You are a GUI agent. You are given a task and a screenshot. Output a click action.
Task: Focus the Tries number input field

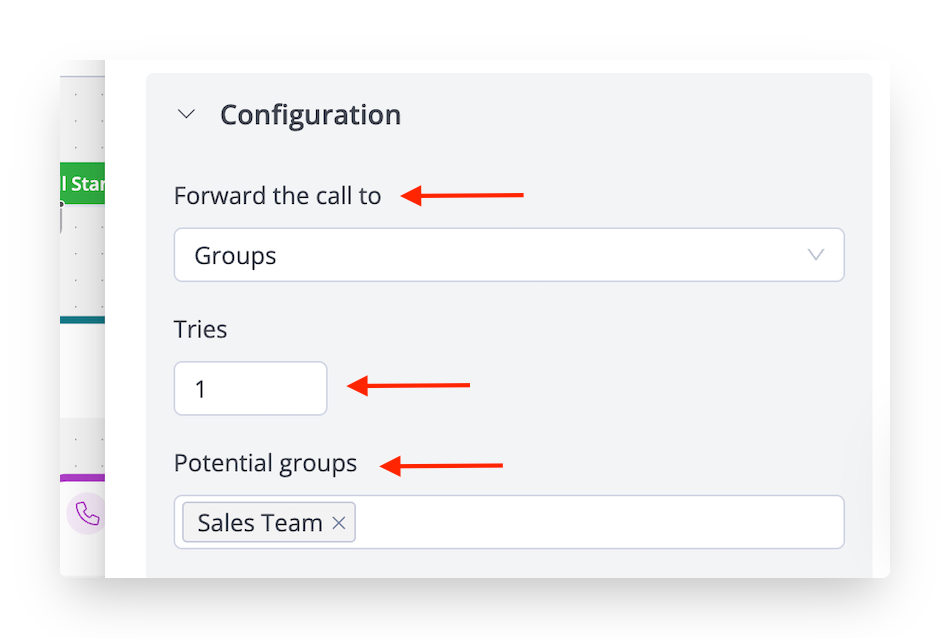[250, 388]
